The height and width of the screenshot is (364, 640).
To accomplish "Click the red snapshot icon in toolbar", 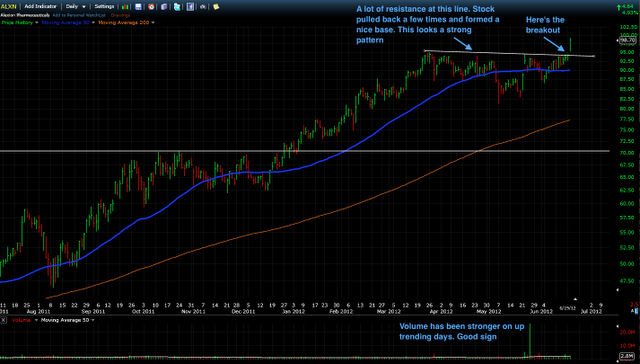I will tap(151, 7).
